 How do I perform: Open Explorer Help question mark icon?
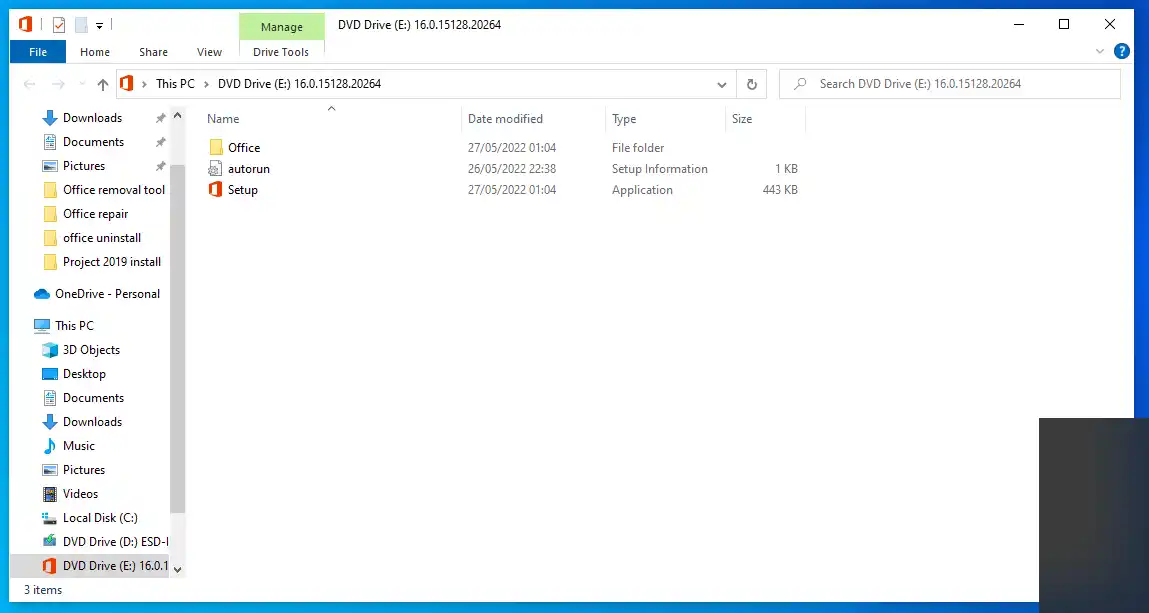pyautogui.click(x=1121, y=51)
